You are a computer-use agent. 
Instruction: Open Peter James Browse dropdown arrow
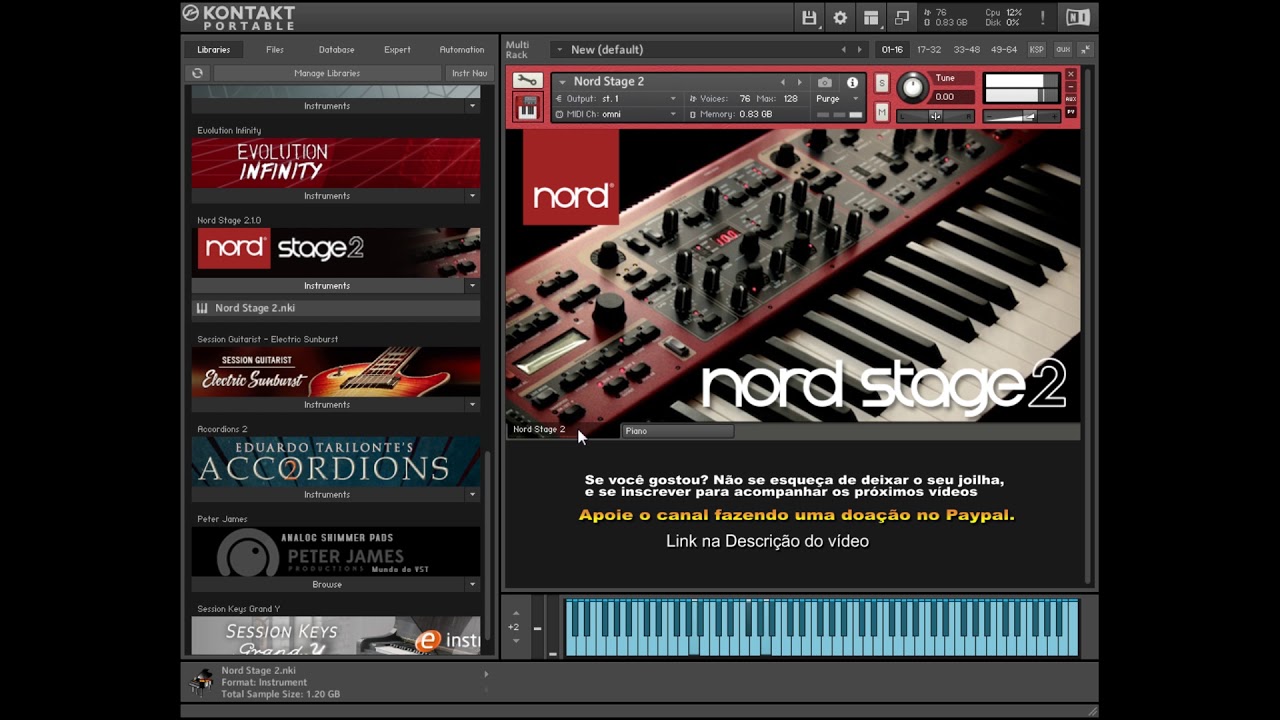coord(473,585)
